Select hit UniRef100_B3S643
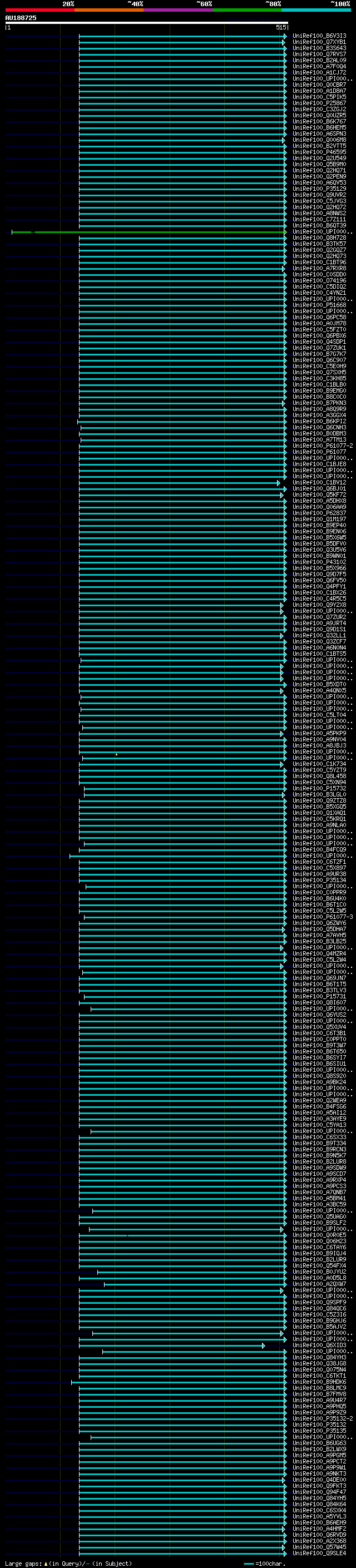 coord(319,48)
